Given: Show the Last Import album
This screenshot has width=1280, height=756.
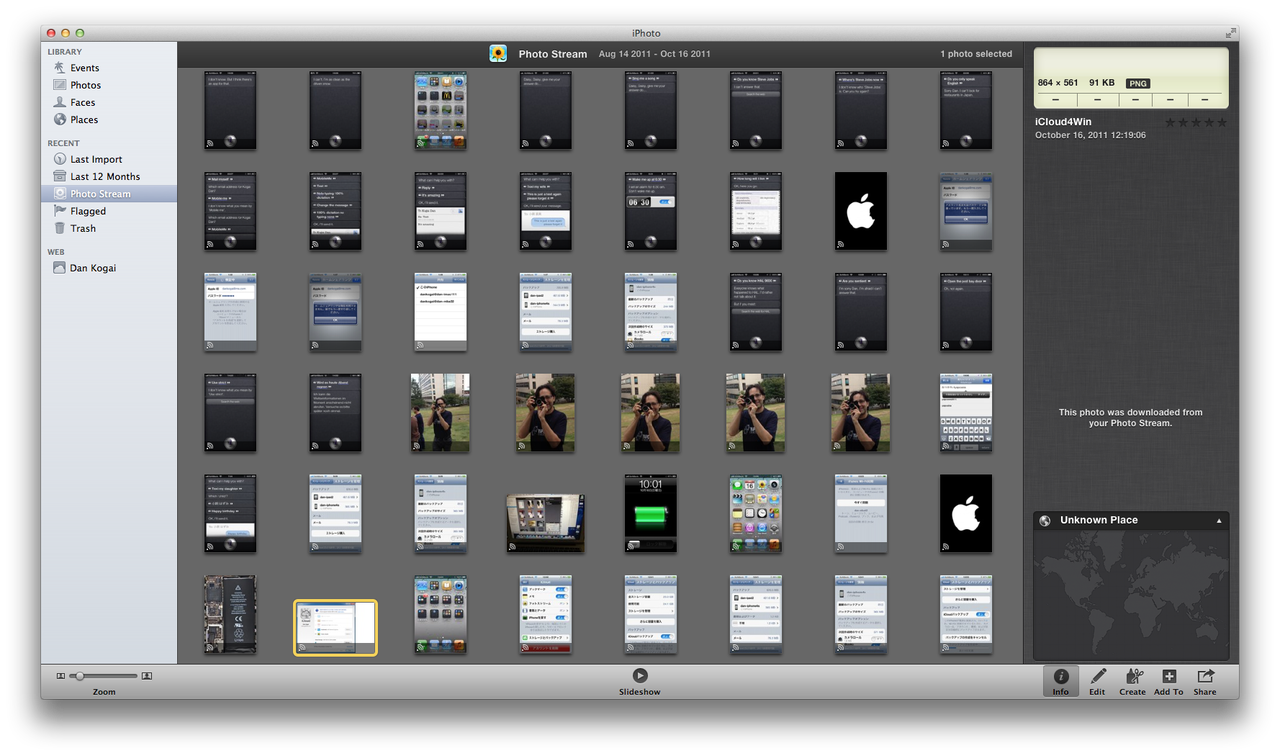Looking at the screenshot, I should pos(96,159).
